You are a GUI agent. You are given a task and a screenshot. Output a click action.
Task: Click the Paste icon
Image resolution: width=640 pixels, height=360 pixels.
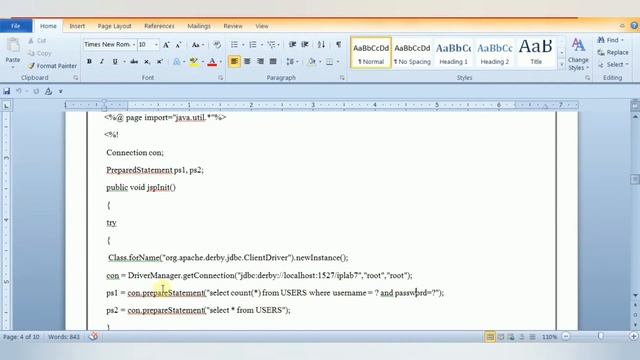click(x=13, y=45)
